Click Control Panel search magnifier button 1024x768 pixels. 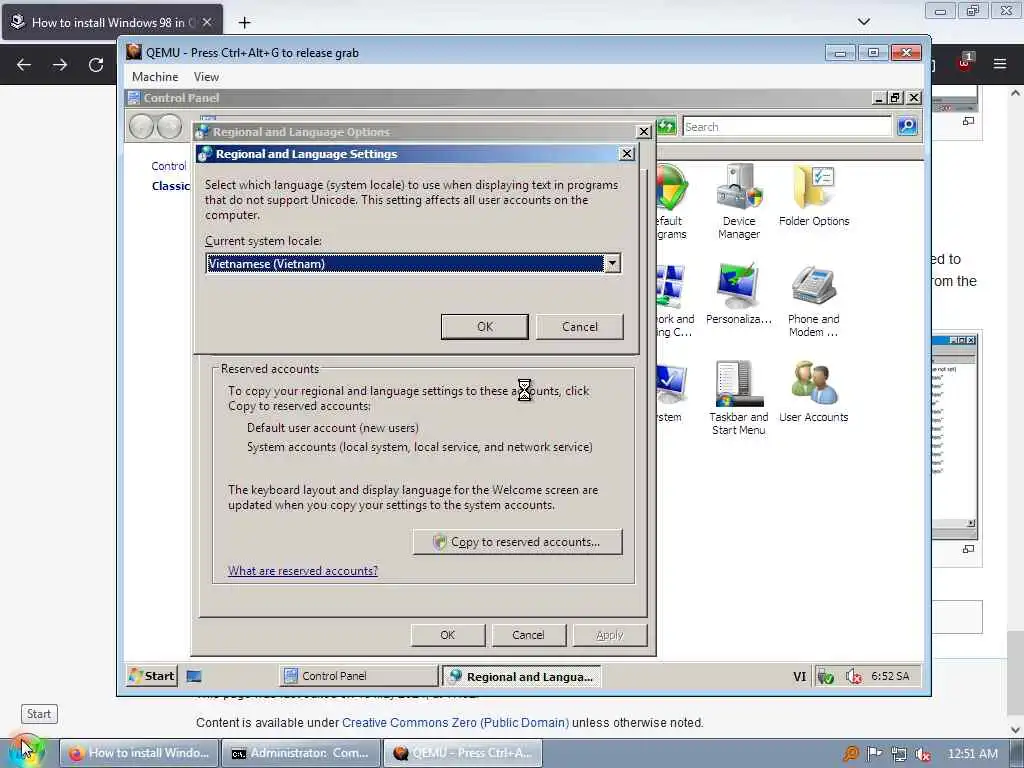click(x=907, y=126)
